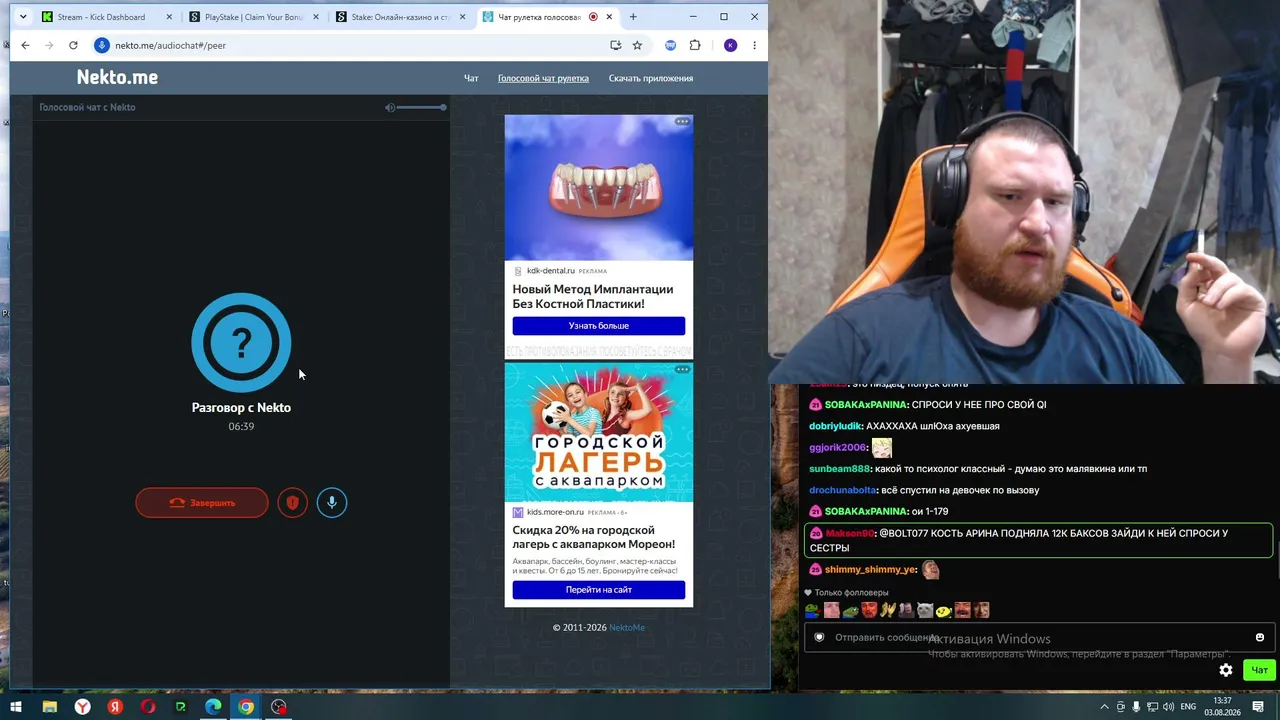Click the Отправить сообщение chat input field
This screenshot has height=720, width=1280.
click(1037, 638)
